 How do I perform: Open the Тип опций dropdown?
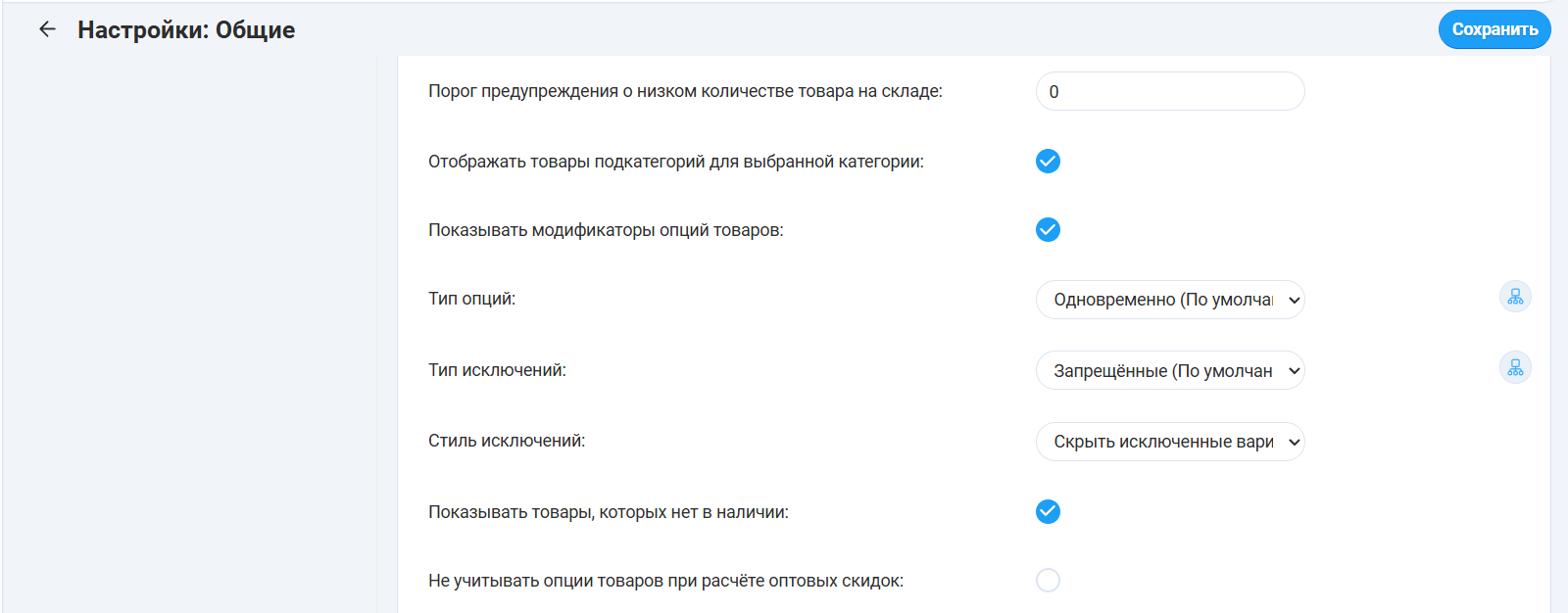[1169, 300]
